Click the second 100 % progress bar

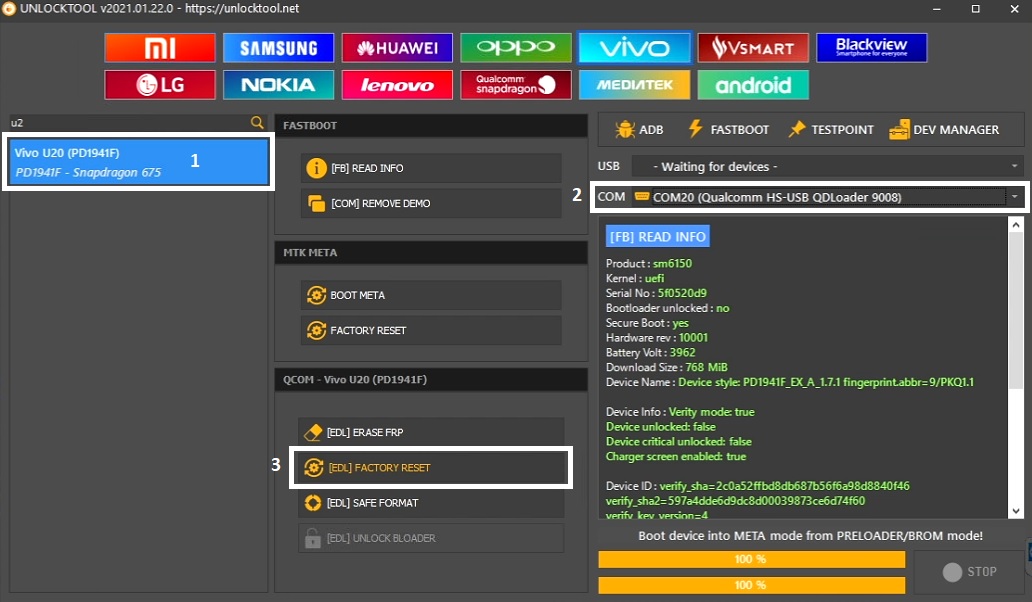[752, 585]
